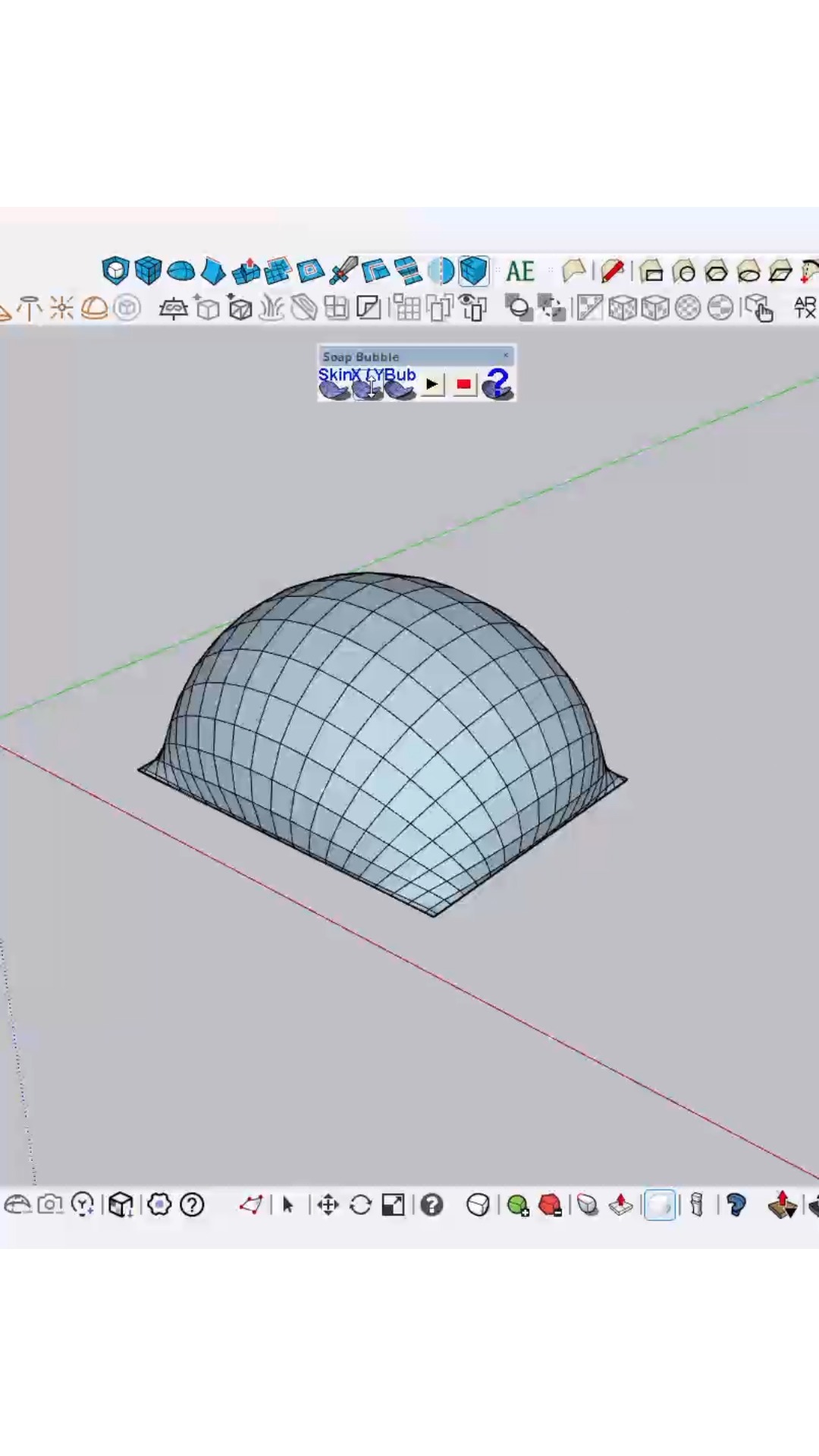
Task: Toggle the highlighted white box icon in bottom toolbar
Action: coord(660,1205)
